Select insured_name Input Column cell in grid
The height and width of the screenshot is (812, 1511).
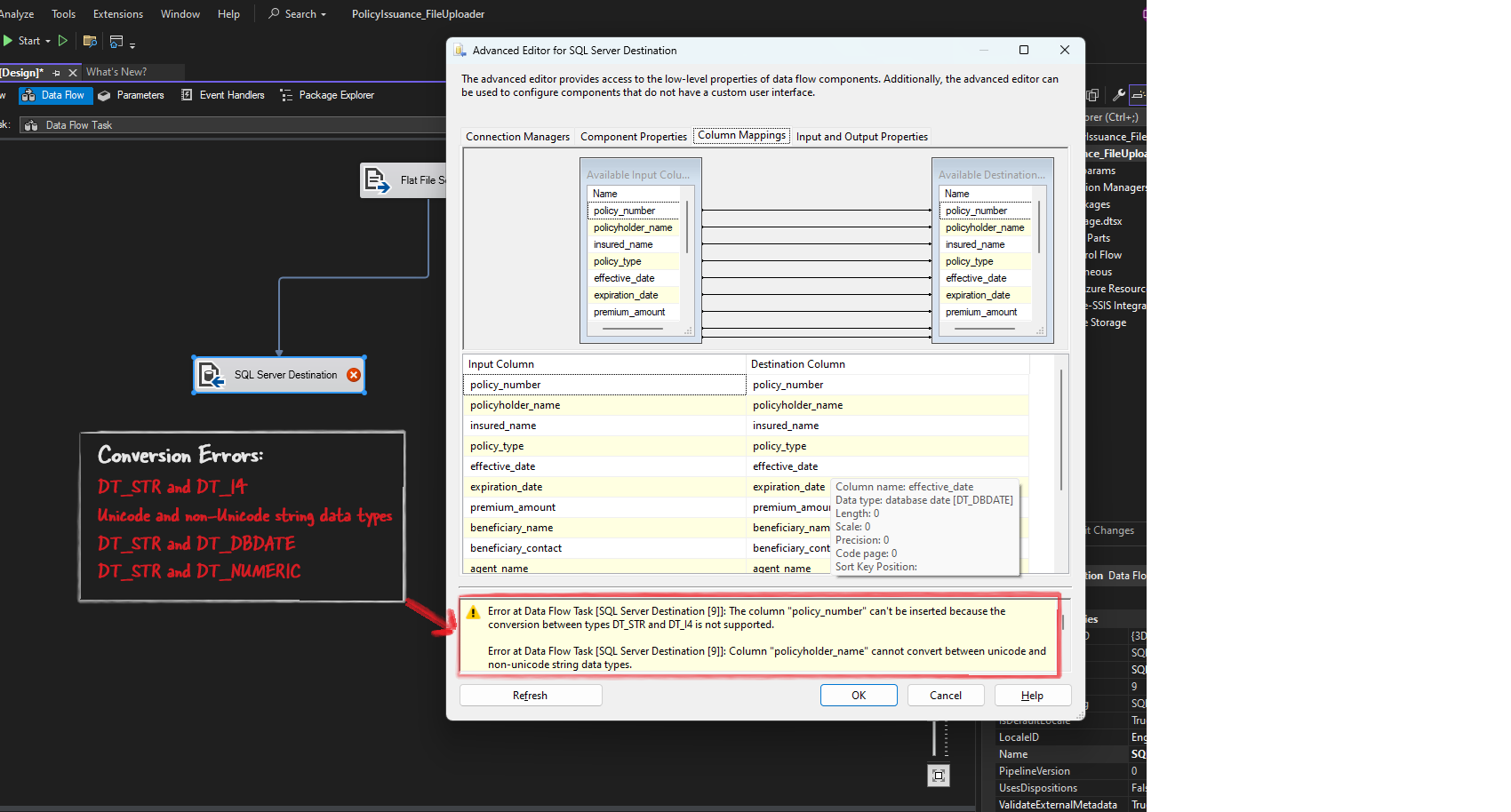[604, 426]
